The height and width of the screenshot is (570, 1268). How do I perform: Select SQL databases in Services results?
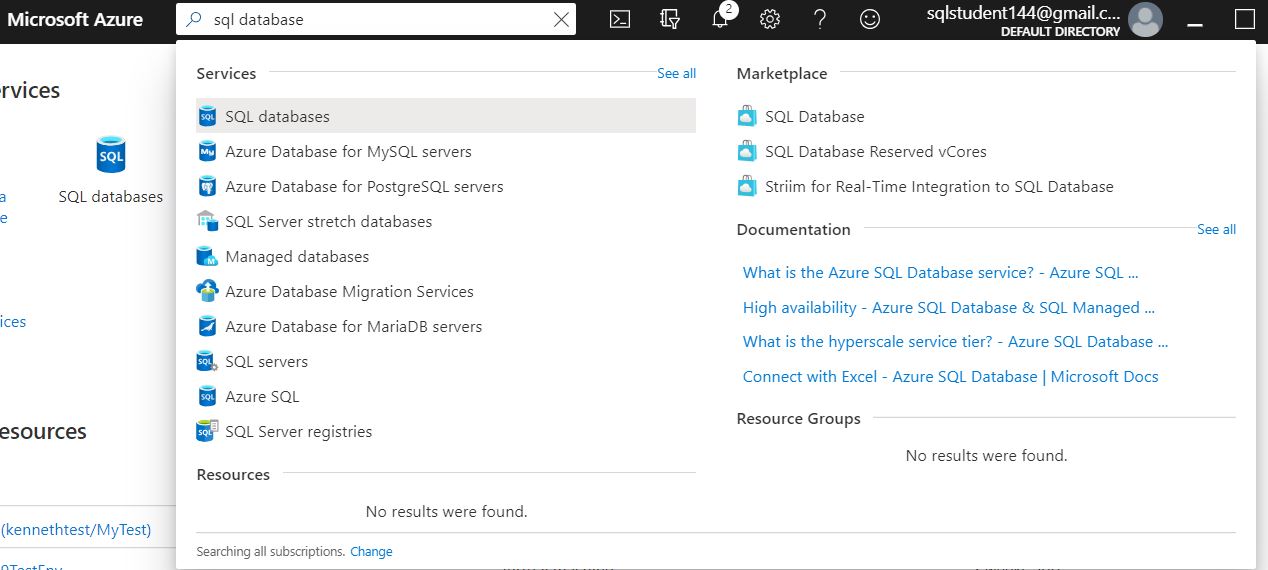pyautogui.click(x=277, y=116)
